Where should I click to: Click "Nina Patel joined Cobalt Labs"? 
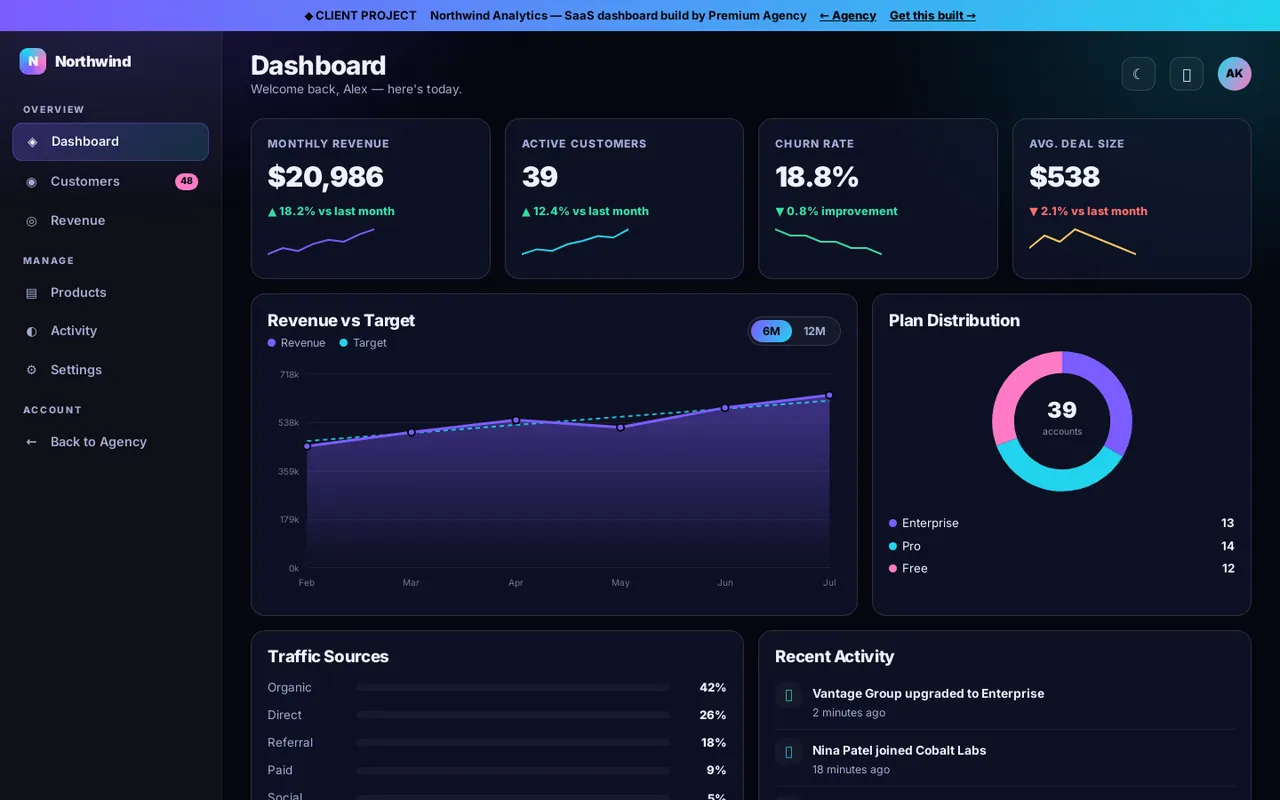tap(899, 751)
